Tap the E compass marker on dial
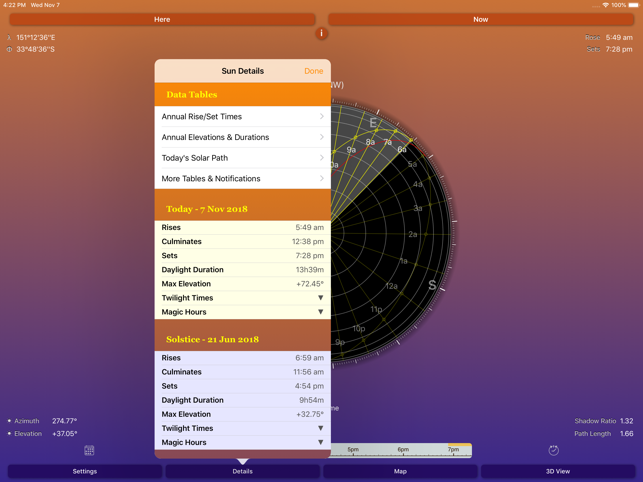The image size is (643, 482). click(x=373, y=123)
